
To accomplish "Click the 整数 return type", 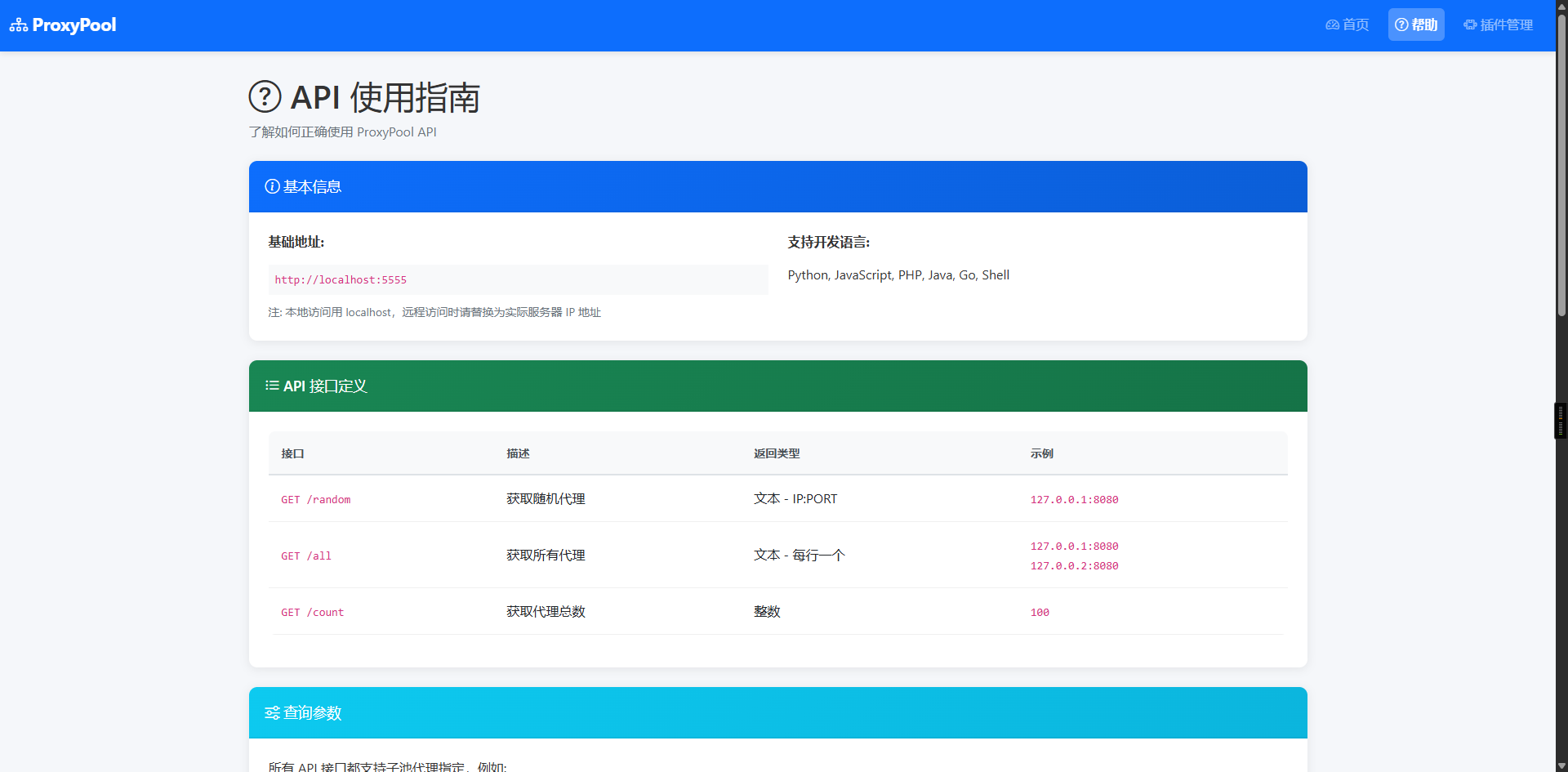I will 767,612.
